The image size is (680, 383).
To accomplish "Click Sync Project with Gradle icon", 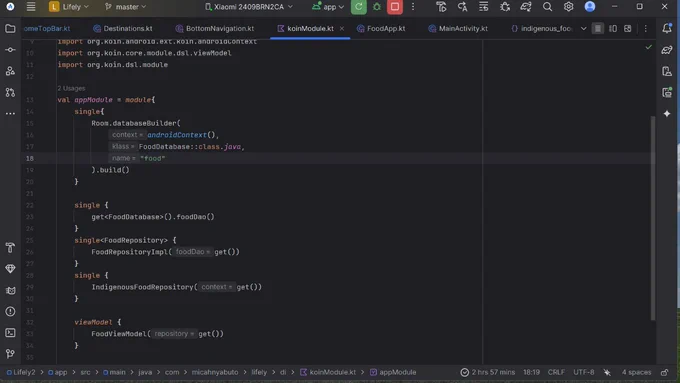I will pyautogui.click(x=526, y=7).
